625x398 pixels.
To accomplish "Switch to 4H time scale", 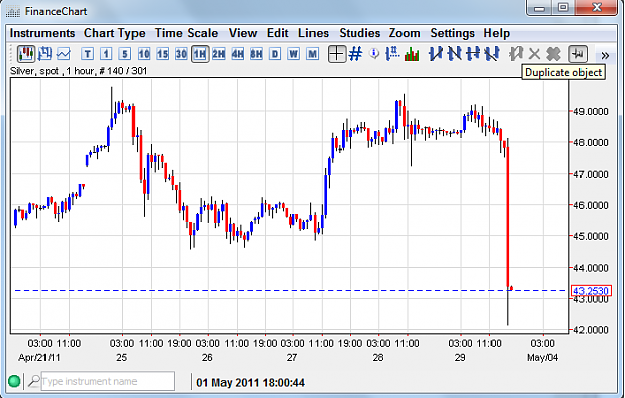I will coord(237,53).
